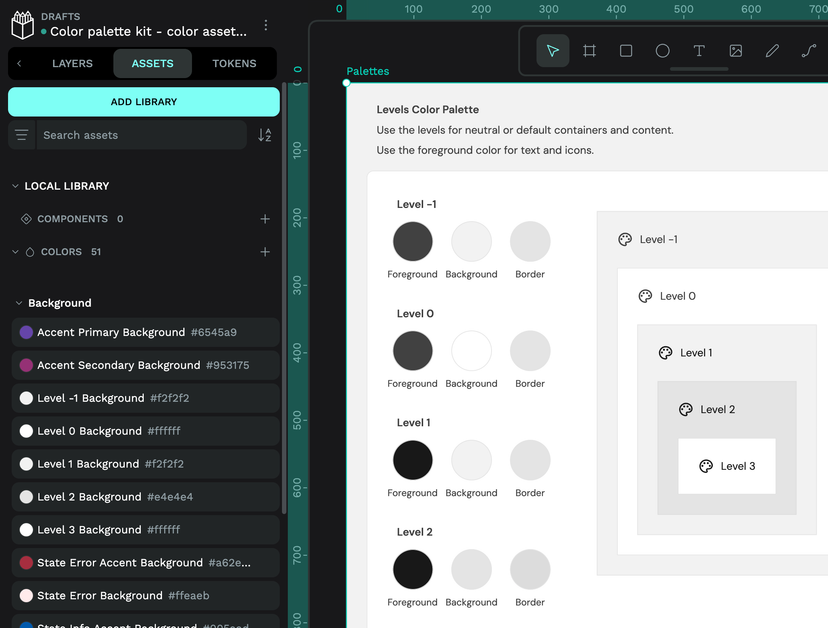Click the sort assets A-Z icon

pyautogui.click(x=264, y=134)
